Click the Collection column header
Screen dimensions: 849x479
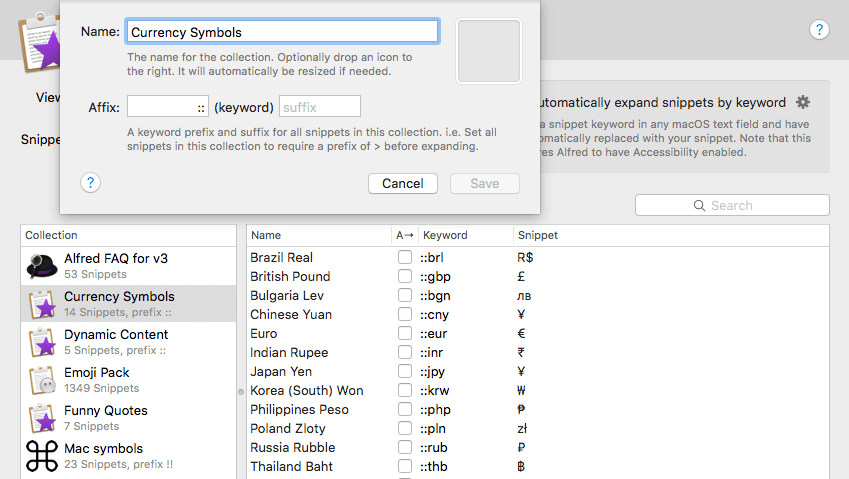tap(128, 235)
